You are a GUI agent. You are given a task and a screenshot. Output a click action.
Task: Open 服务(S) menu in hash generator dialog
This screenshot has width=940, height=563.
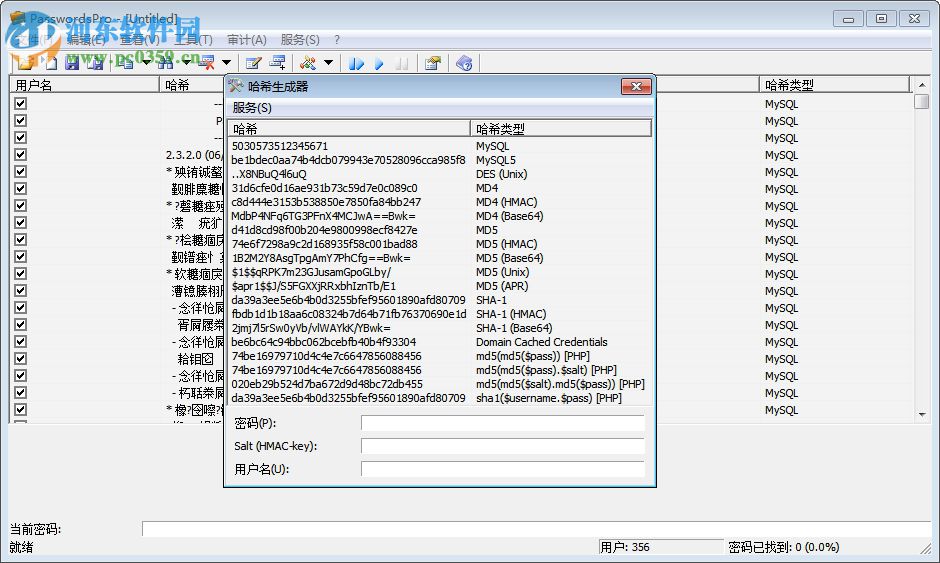point(252,108)
